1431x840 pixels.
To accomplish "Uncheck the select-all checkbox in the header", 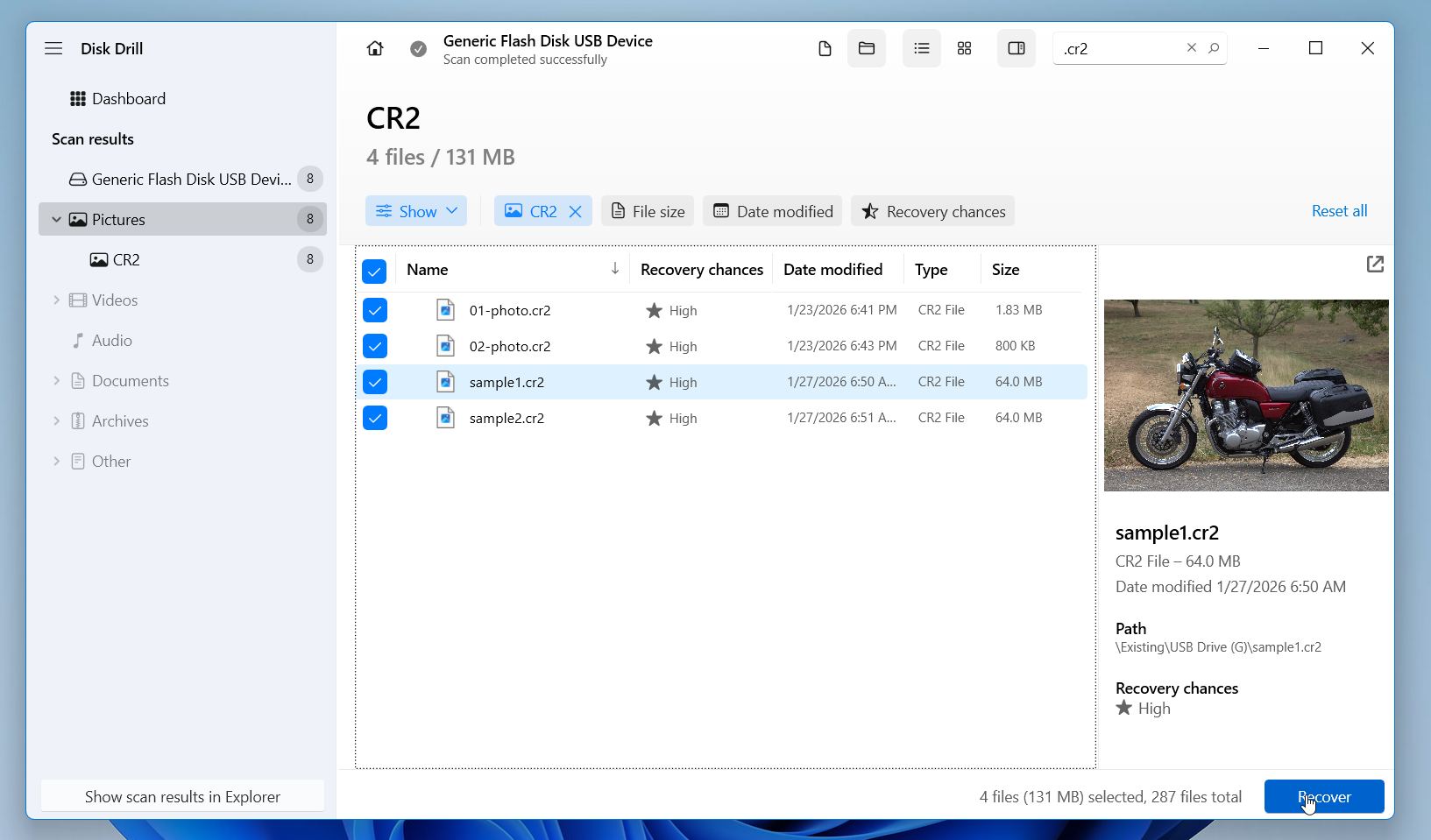I will click(x=374, y=272).
